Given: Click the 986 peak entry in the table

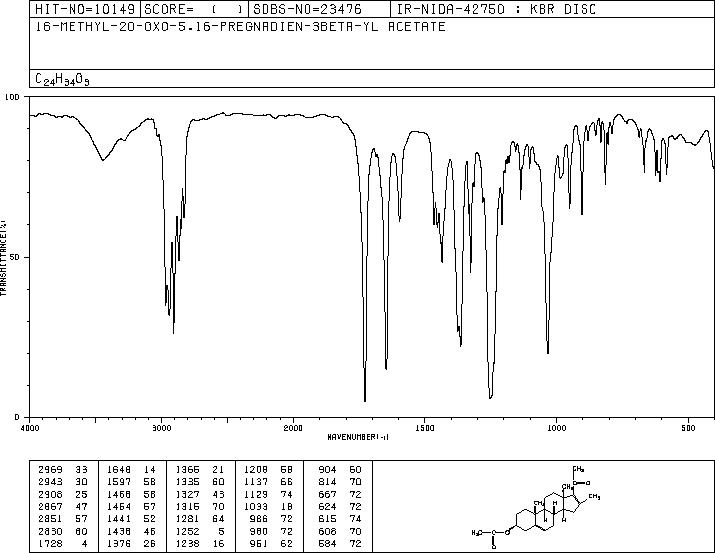Looking at the screenshot, I should point(271,519).
